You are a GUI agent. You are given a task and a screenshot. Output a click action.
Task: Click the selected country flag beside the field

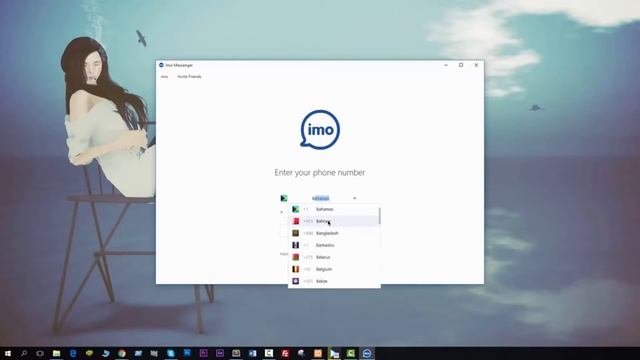[284, 198]
